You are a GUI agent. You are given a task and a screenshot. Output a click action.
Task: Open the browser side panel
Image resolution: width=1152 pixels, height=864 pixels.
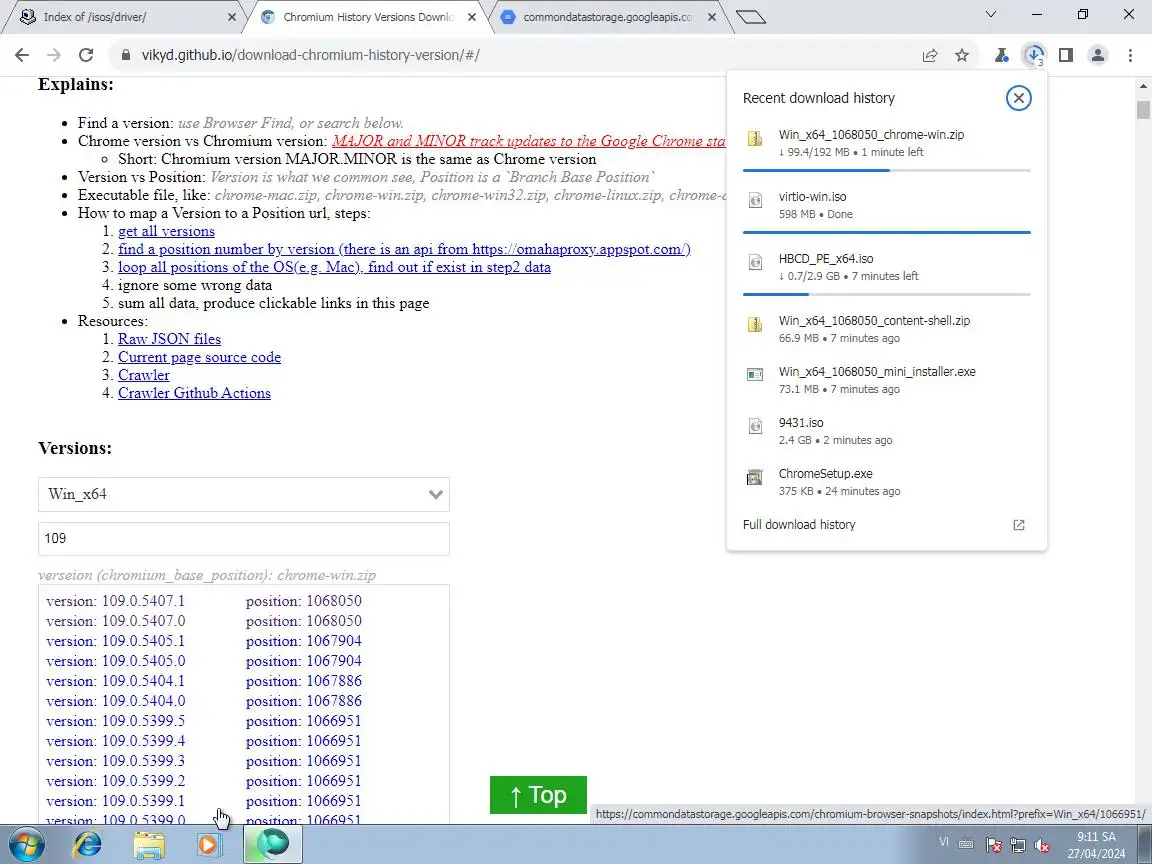click(1066, 55)
